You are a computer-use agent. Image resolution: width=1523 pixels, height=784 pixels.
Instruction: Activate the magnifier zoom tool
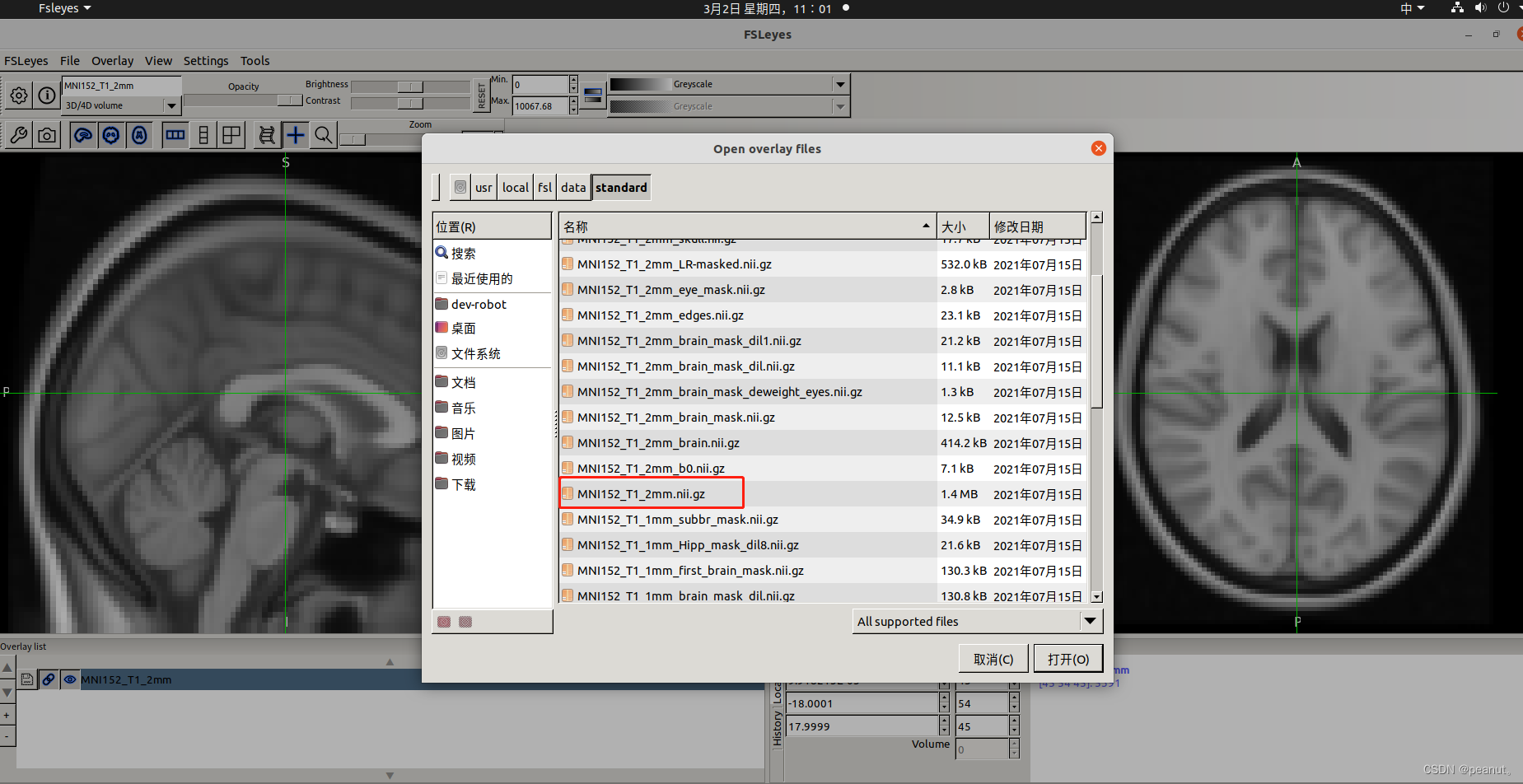[323, 134]
